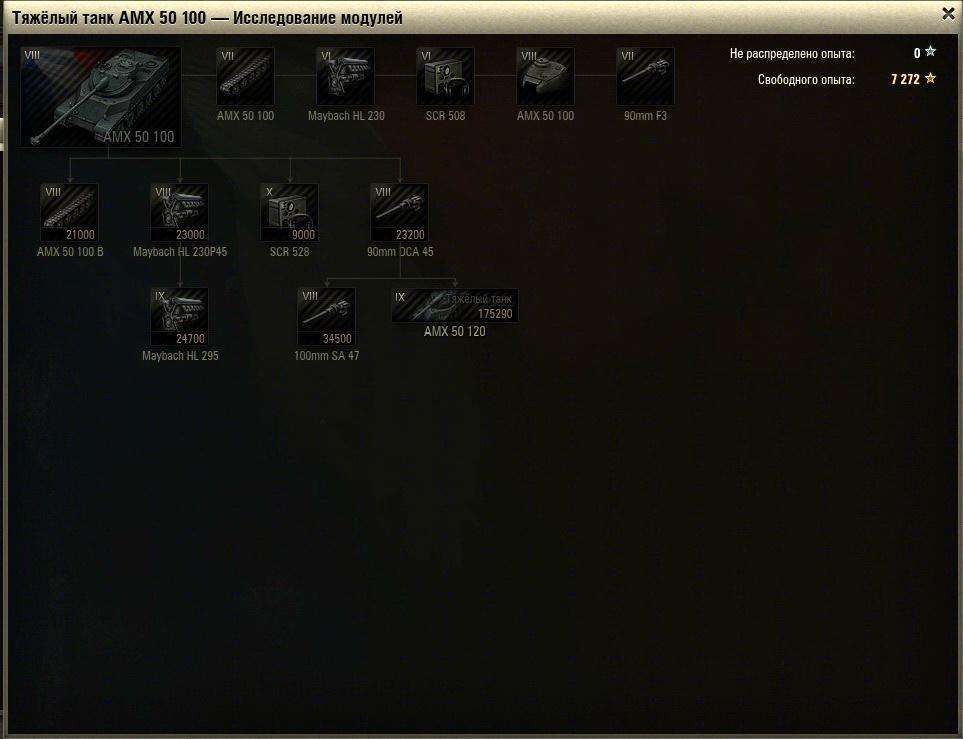Research the AMX 50 100 B suspension icon
This screenshot has width=963, height=739.
tap(69, 213)
